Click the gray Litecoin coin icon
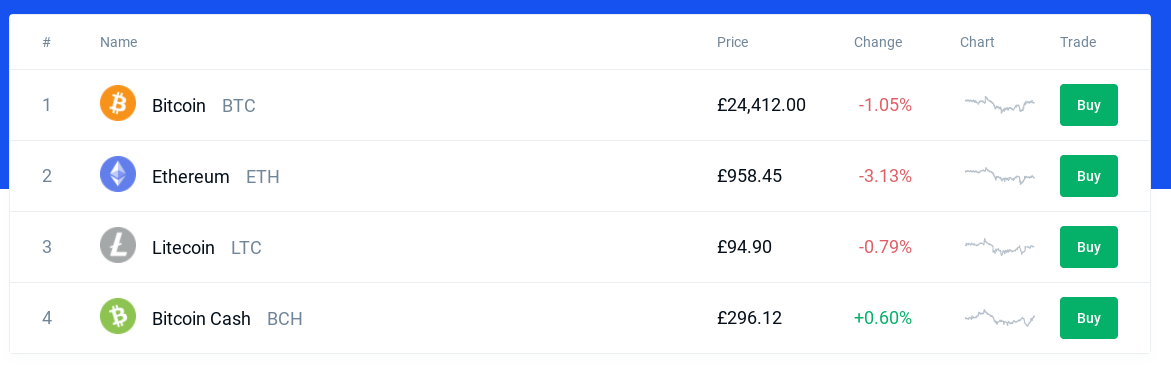This screenshot has width=1171, height=371. pos(118,245)
